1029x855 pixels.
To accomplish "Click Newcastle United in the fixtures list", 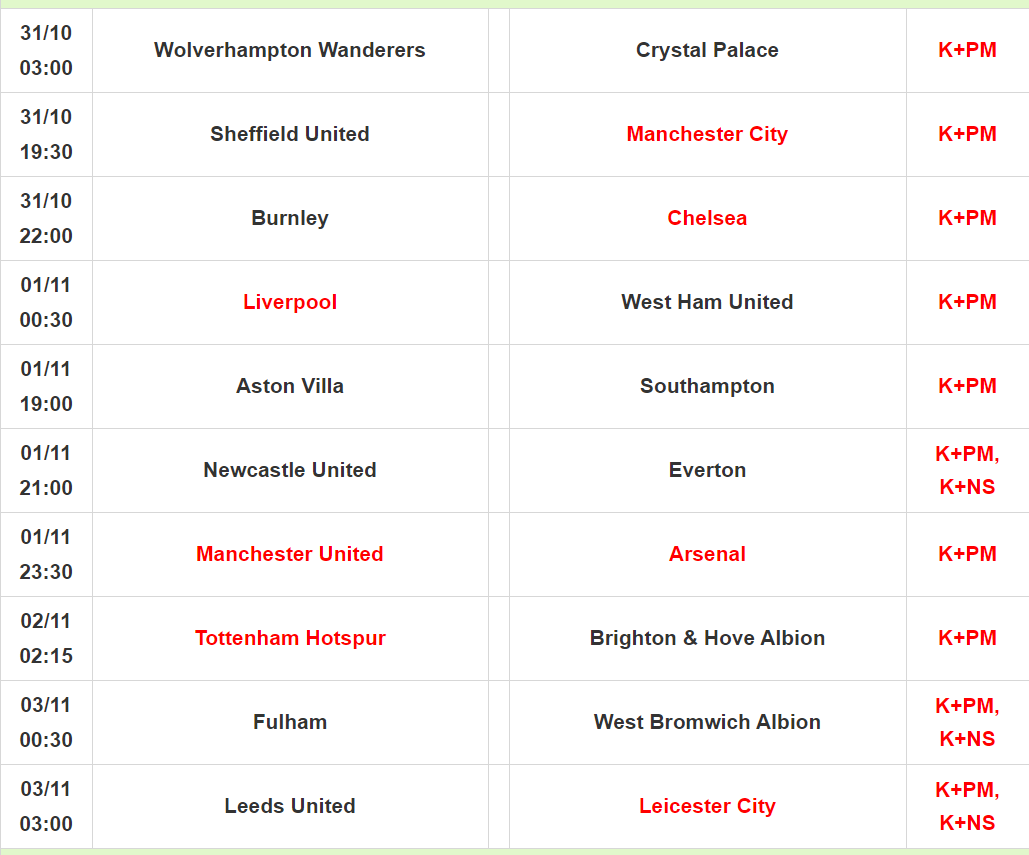I will pos(290,470).
